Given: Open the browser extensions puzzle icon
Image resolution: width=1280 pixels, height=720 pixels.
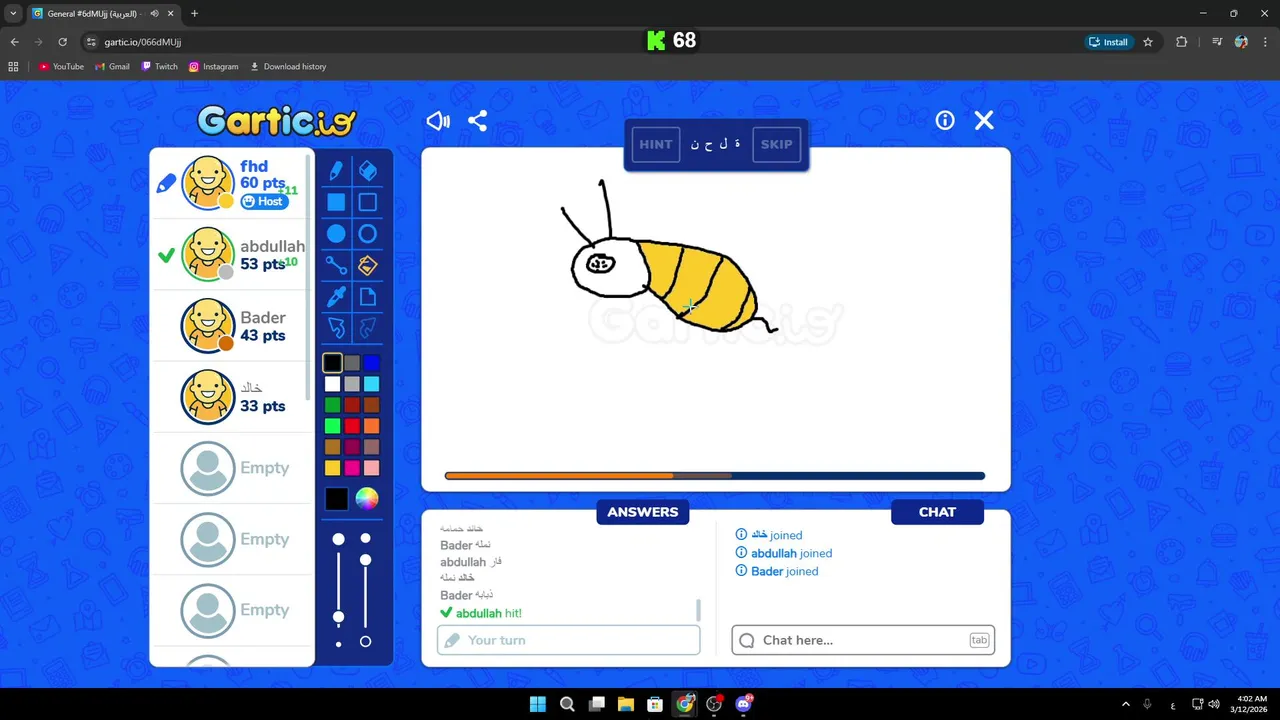Looking at the screenshot, I should pos(1181,42).
